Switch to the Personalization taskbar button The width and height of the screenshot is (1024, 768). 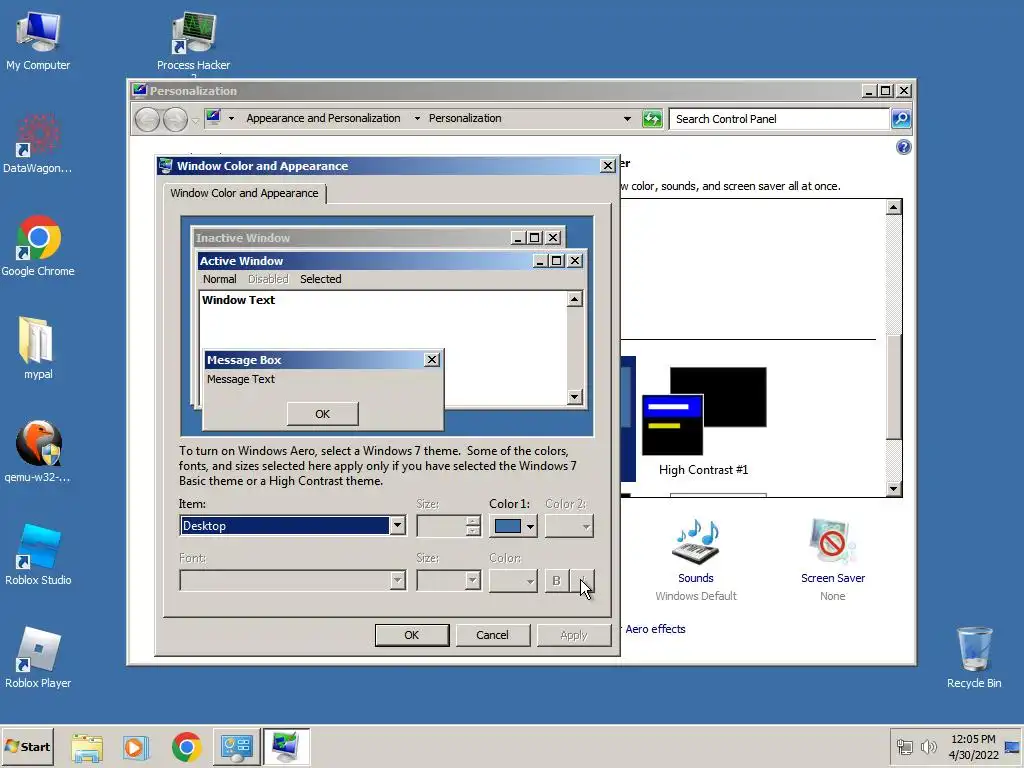click(x=286, y=747)
